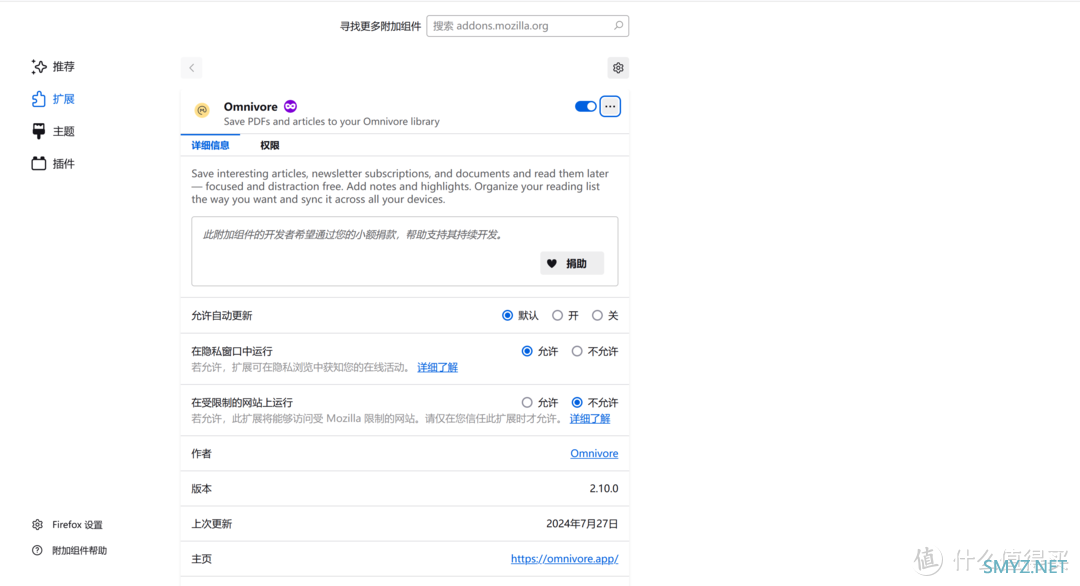Choose 允许 for running in private windows
Screen dimensions: 1080x586
click(527, 351)
